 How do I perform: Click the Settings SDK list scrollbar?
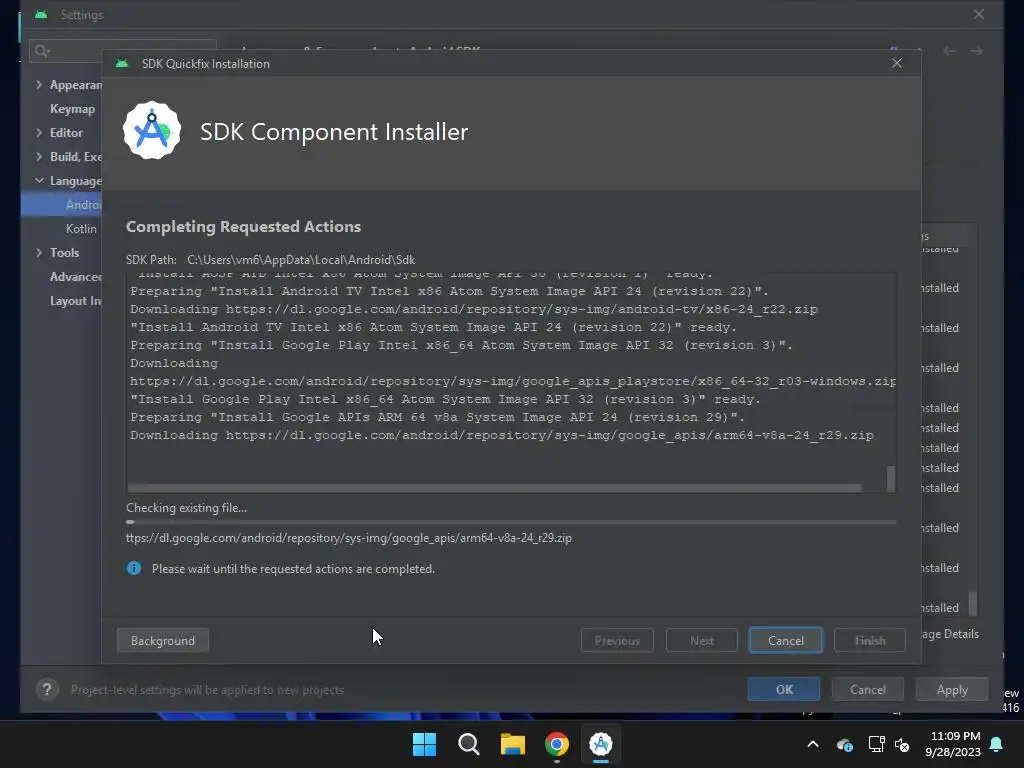pos(973,603)
